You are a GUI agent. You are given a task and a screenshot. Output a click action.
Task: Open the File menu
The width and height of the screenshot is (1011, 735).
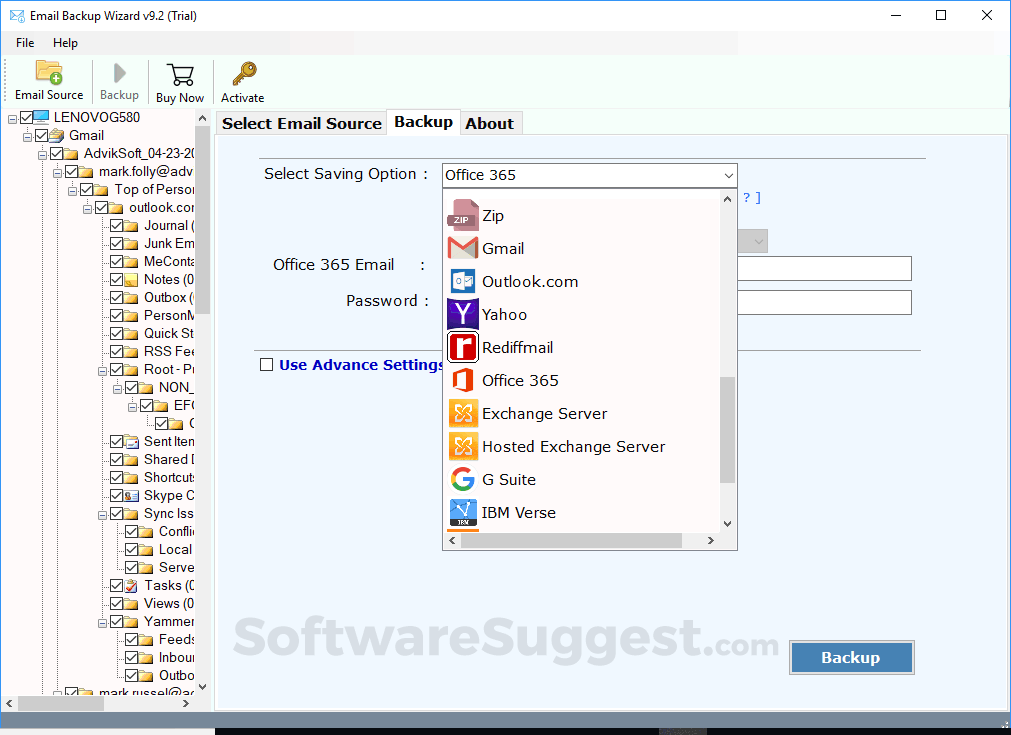coord(25,43)
